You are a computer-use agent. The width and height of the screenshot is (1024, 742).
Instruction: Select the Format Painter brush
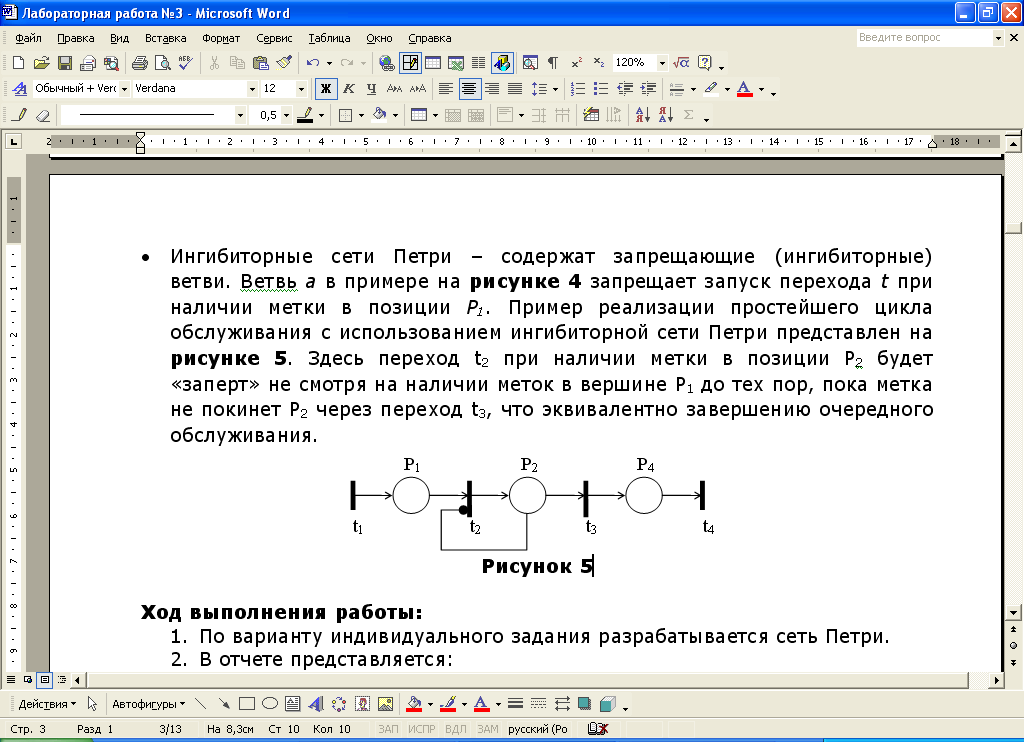pos(284,63)
